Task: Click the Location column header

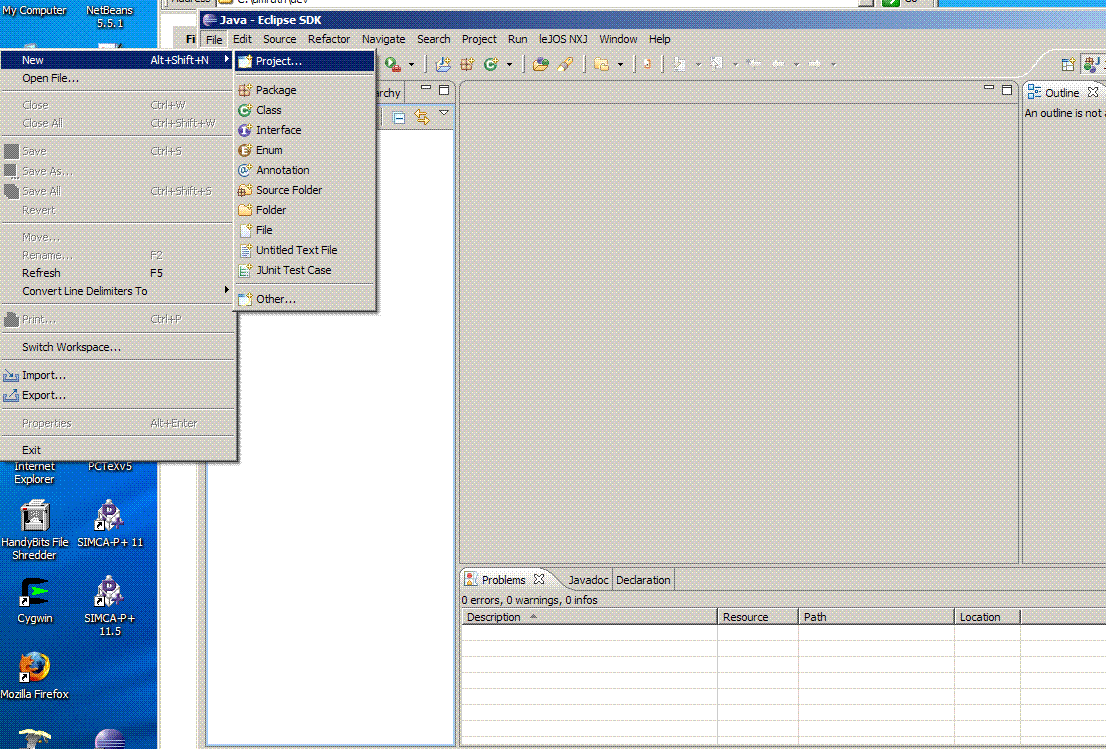Action: click(x=987, y=617)
